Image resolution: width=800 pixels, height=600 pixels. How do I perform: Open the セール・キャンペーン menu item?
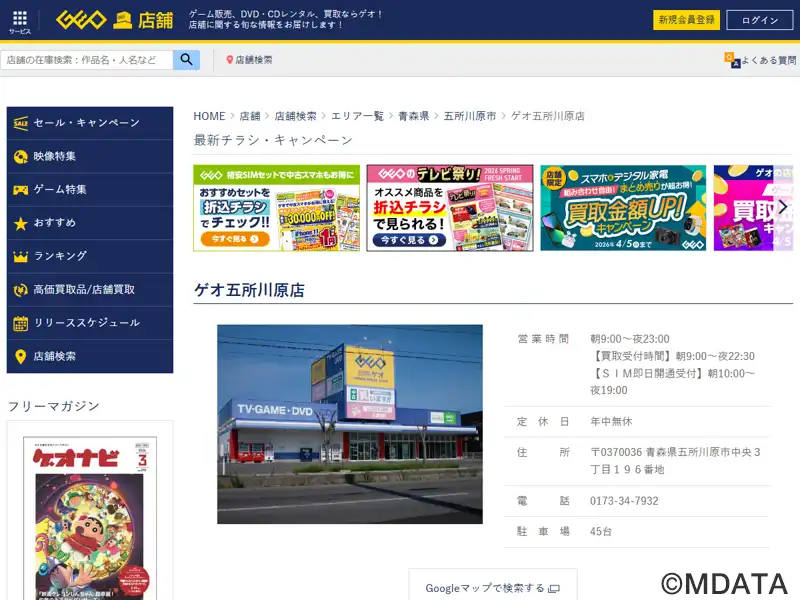click(90, 123)
